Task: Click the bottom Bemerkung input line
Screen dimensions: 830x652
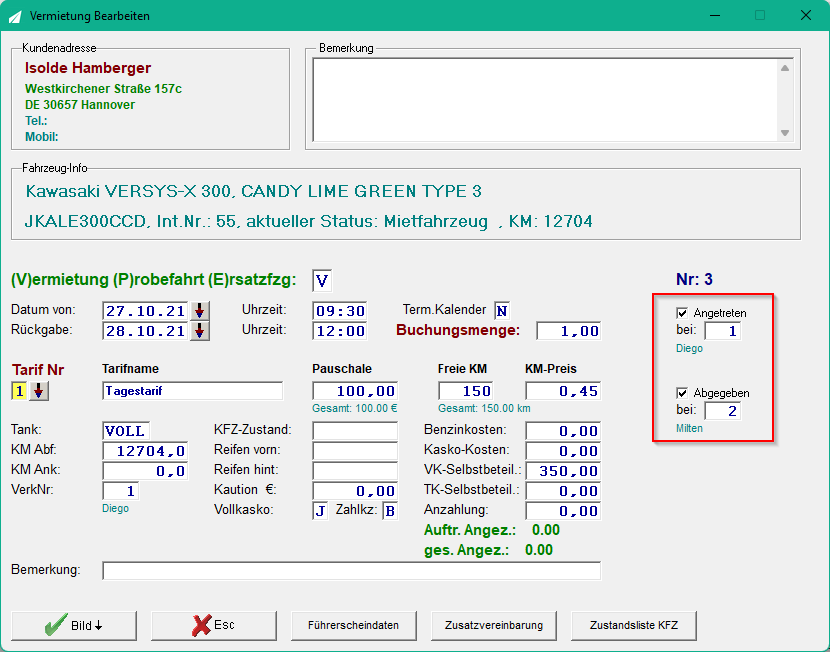Action: 351,571
